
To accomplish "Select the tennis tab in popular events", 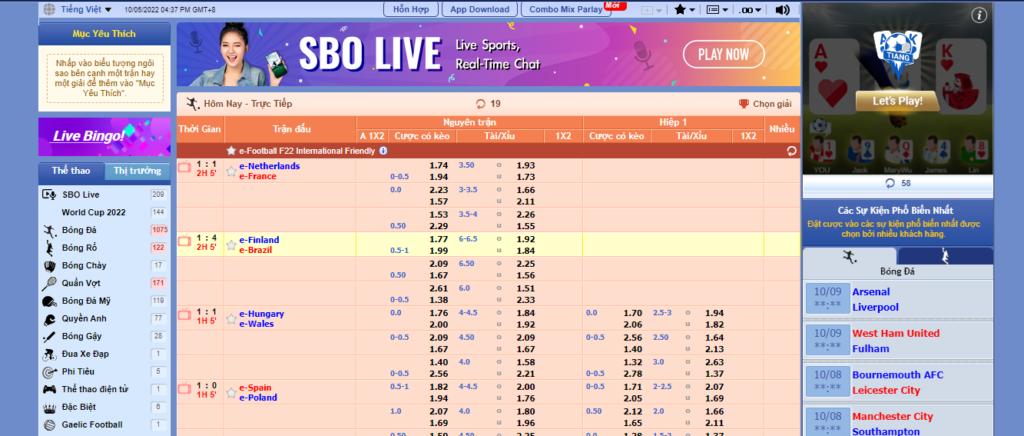I will pos(946,257).
